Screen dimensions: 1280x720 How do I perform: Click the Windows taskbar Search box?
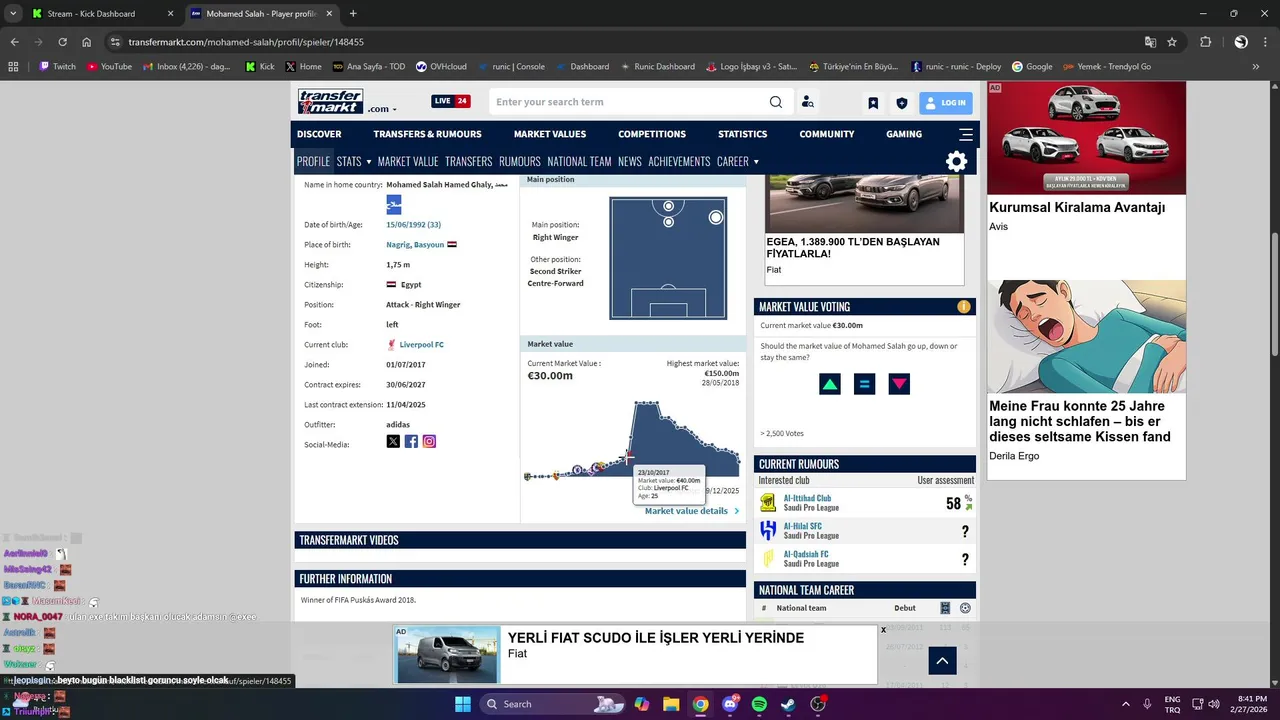(553, 704)
